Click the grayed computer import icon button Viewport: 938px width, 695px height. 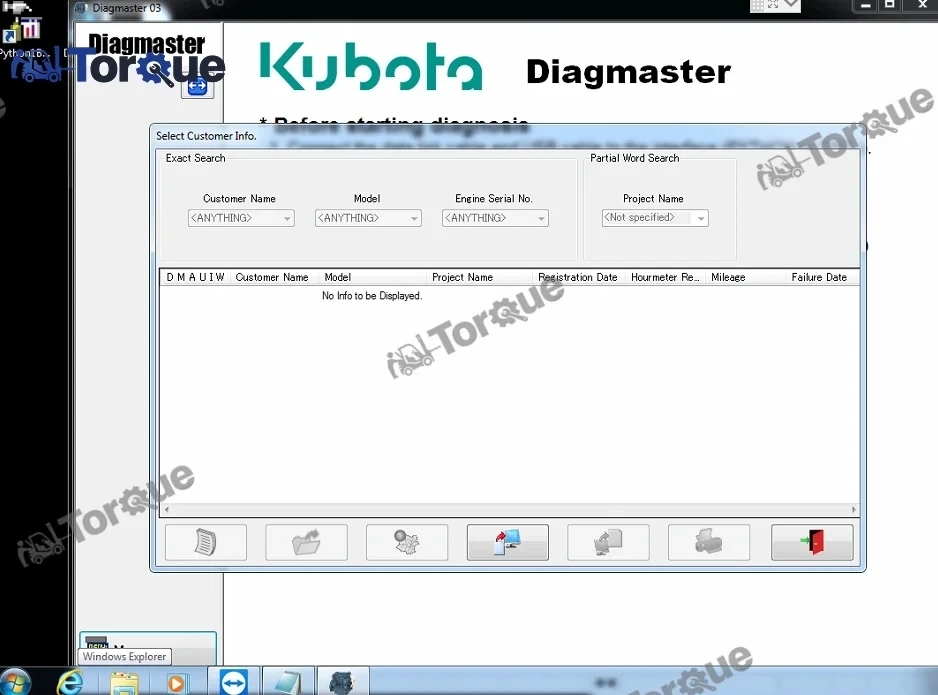(608, 542)
